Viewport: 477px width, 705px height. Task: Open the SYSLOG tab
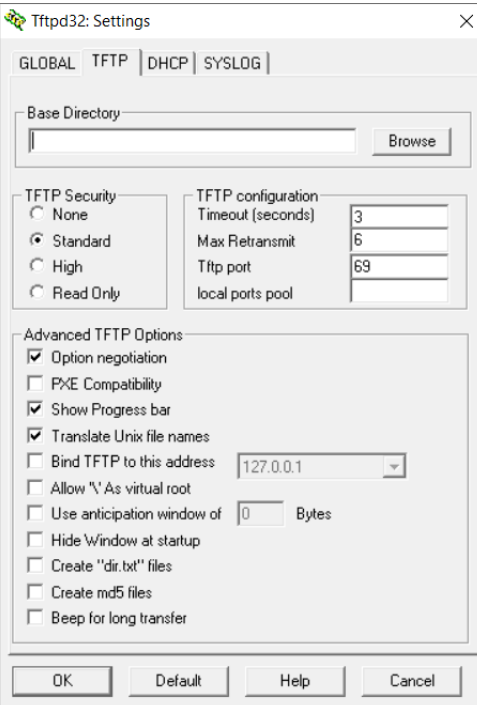(232, 63)
